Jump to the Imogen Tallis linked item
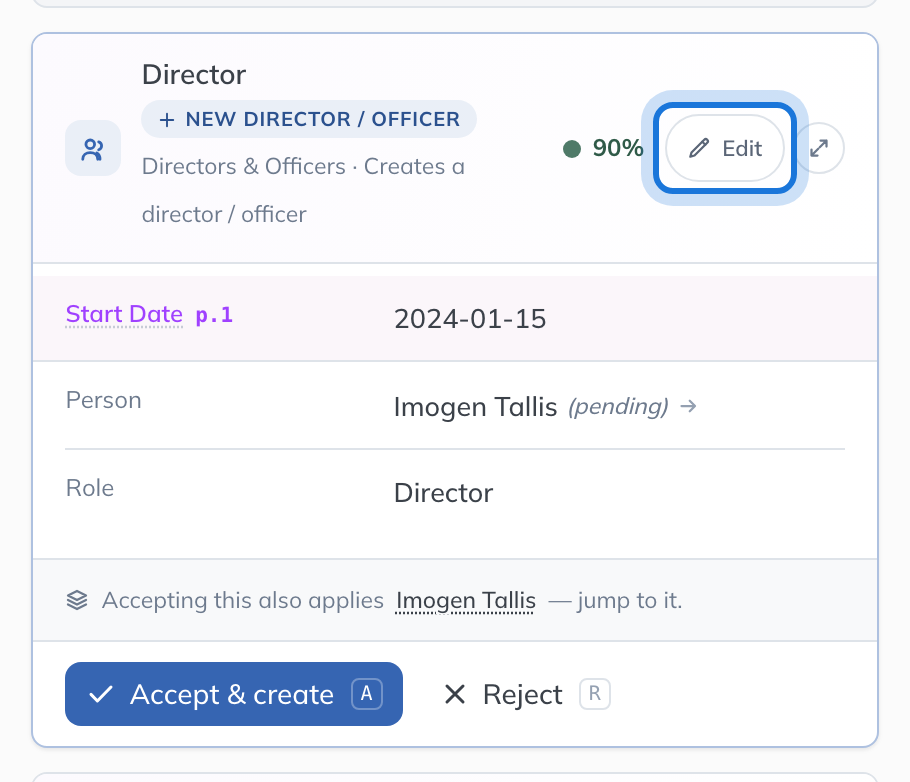The width and height of the screenshot is (910, 782). tap(465, 600)
